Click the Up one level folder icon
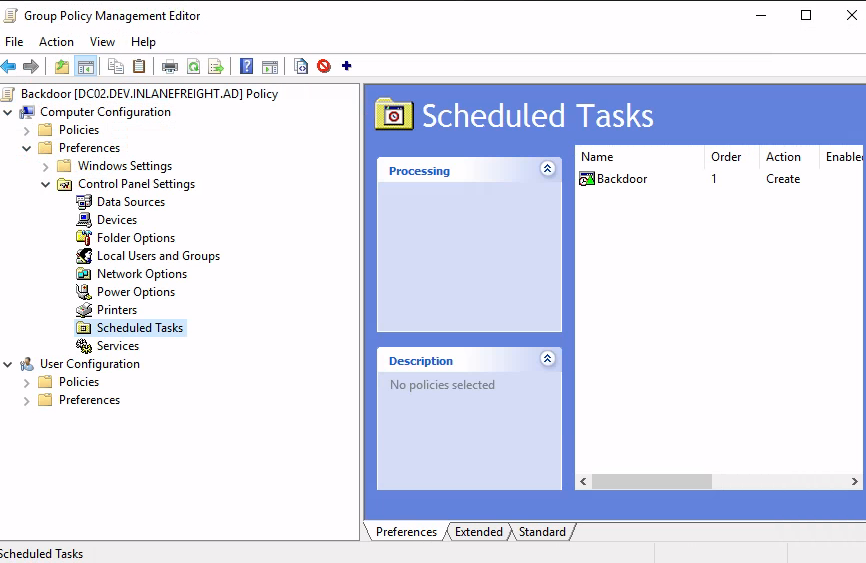 click(x=62, y=67)
